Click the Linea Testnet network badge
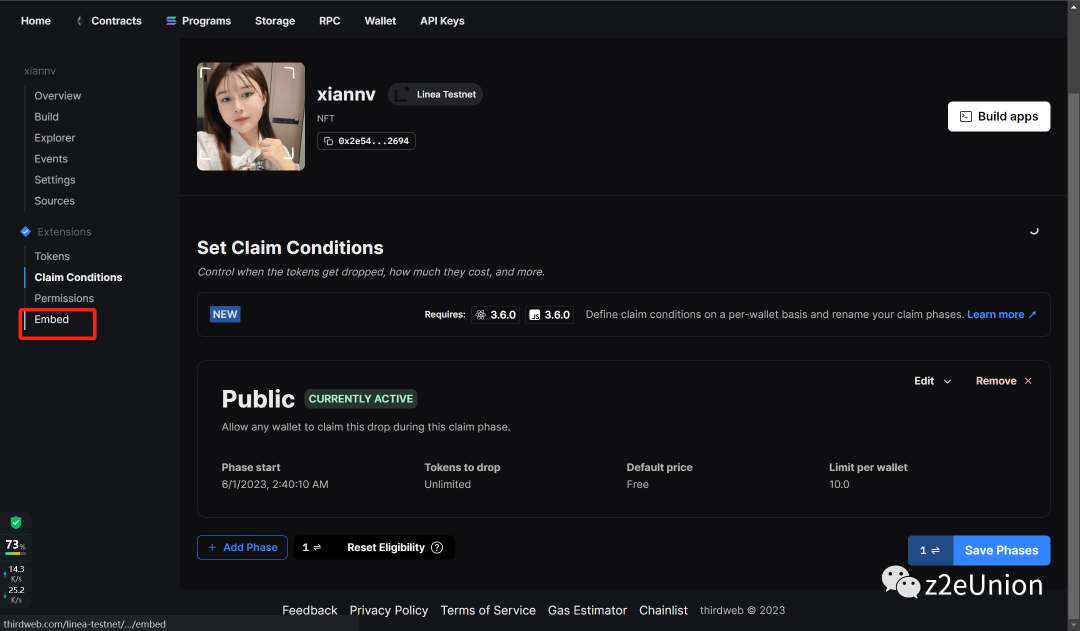1080x631 pixels. pyautogui.click(x=436, y=95)
